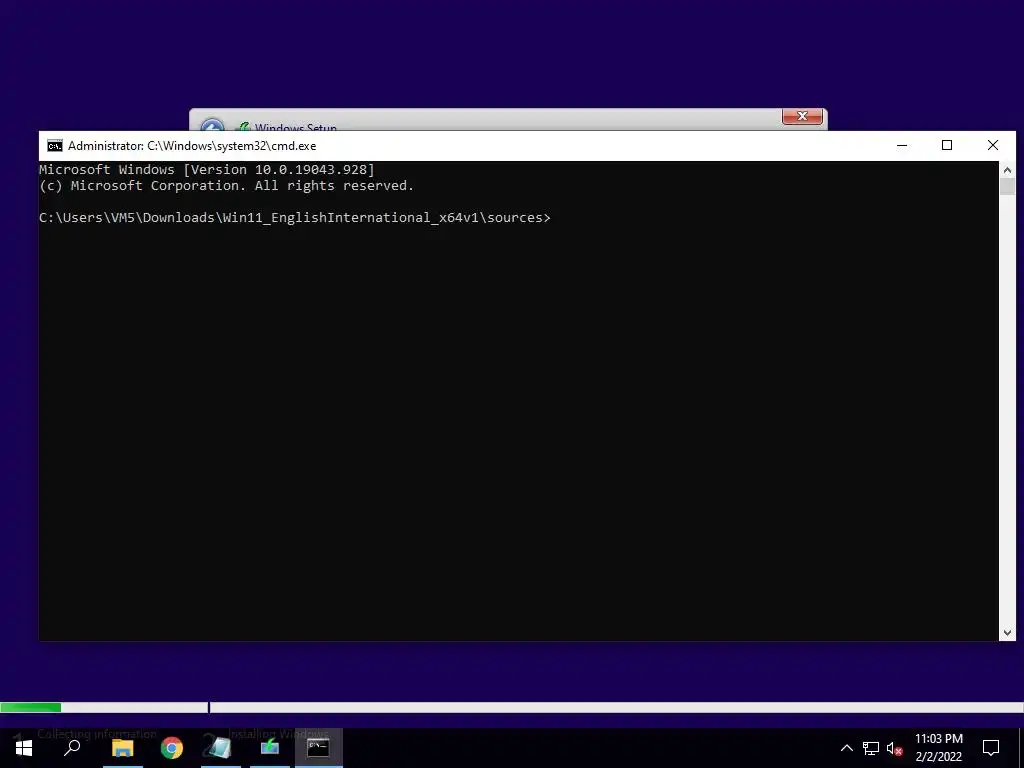Click the cmd.exe title bar icon
Screen dimensions: 1024x768
tap(55, 146)
